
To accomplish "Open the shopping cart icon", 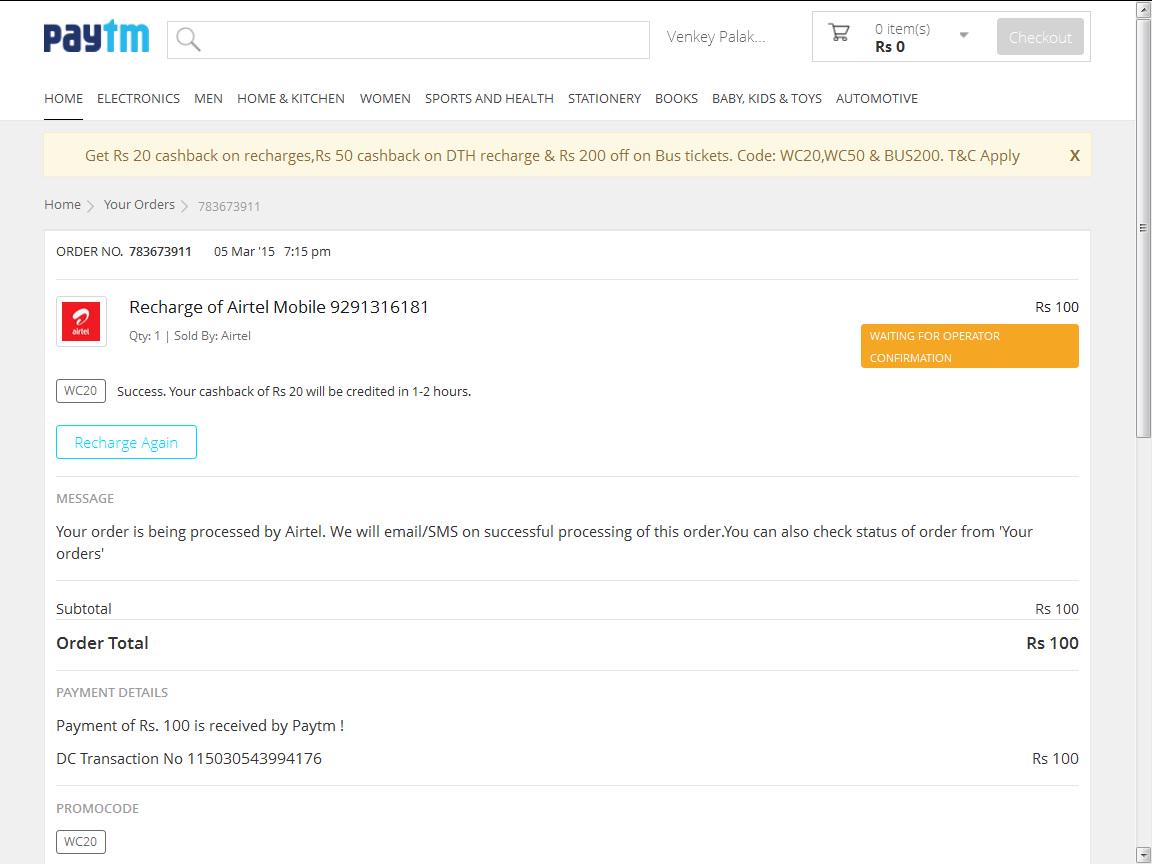I will click(838, 32).
